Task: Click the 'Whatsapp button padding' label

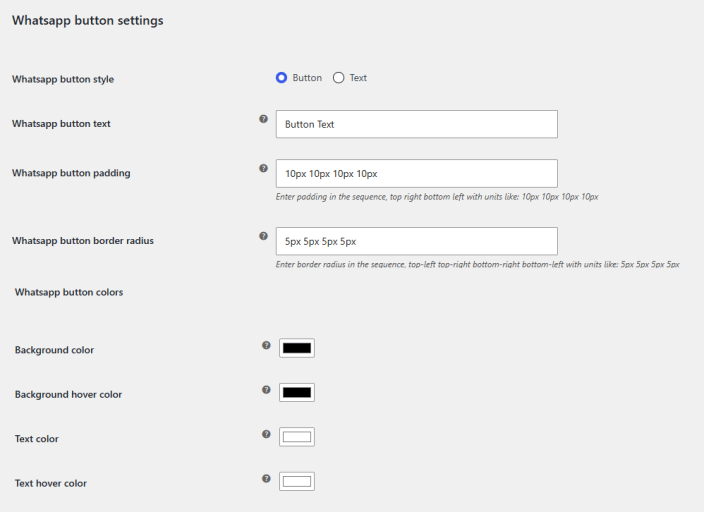Action: [x=71, y=173]
